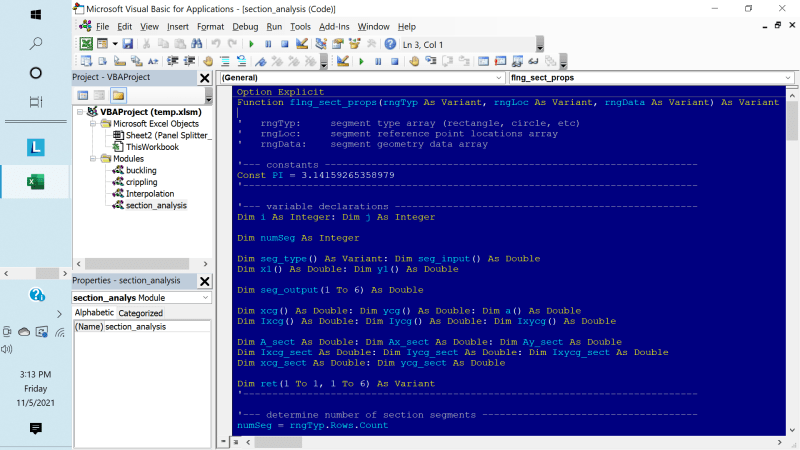This screenshot has height=450, width=800.
Task: Click Step Into on Debug toolbar
Action: [x=431, y=61]
